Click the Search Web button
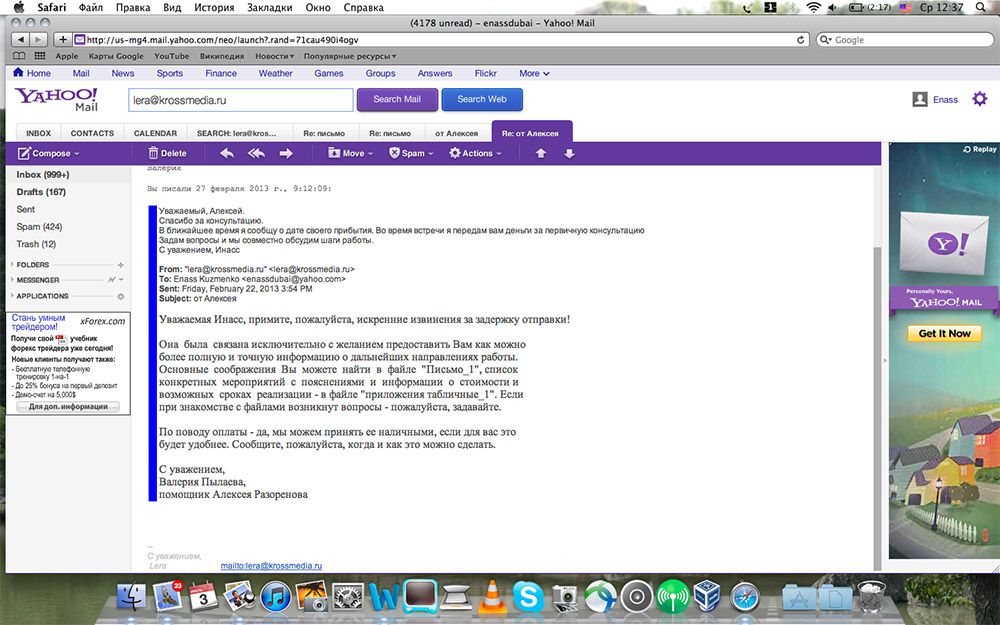 (x=482, y=99)
